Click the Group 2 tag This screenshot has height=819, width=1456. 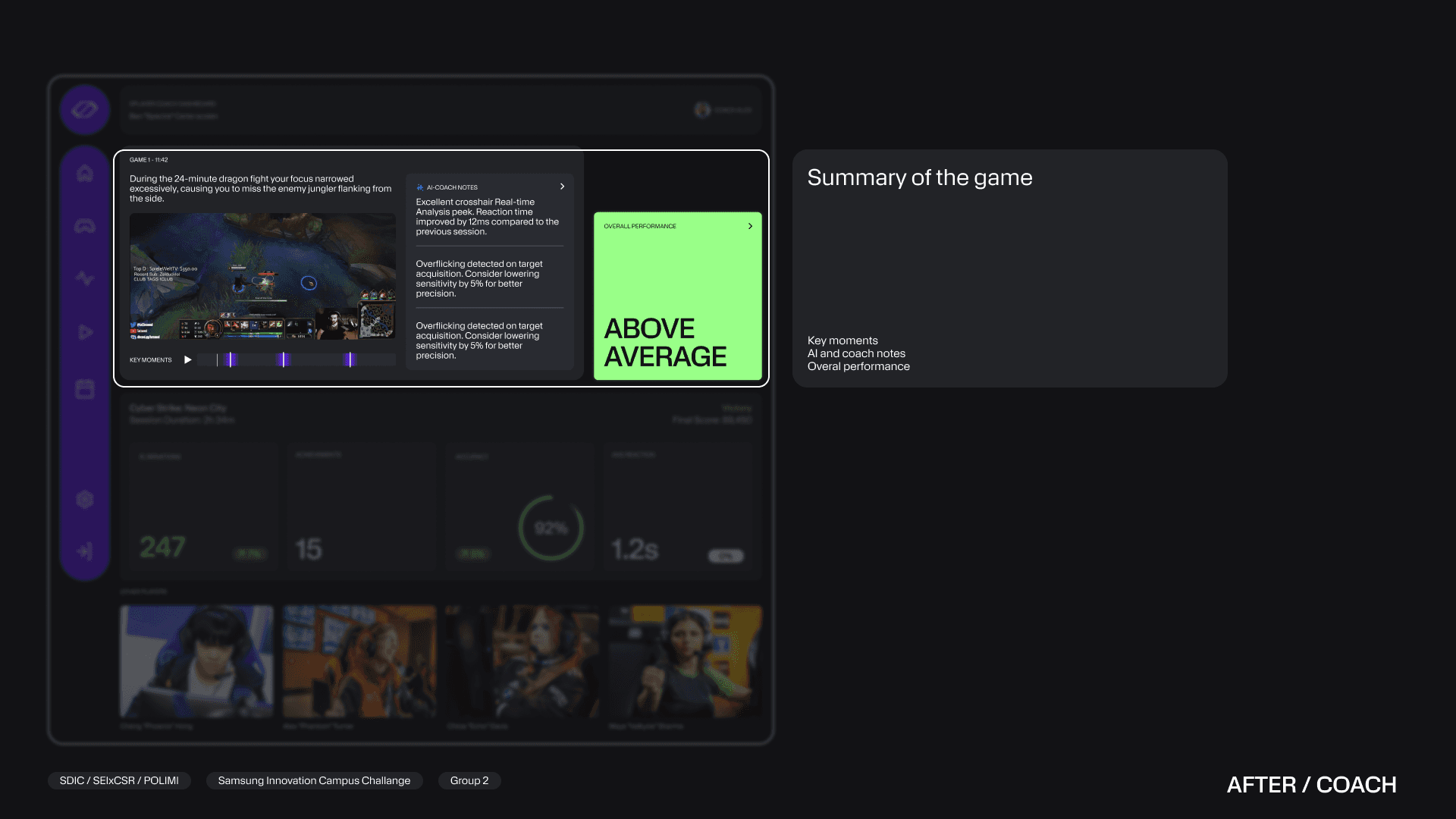point(469,780)
